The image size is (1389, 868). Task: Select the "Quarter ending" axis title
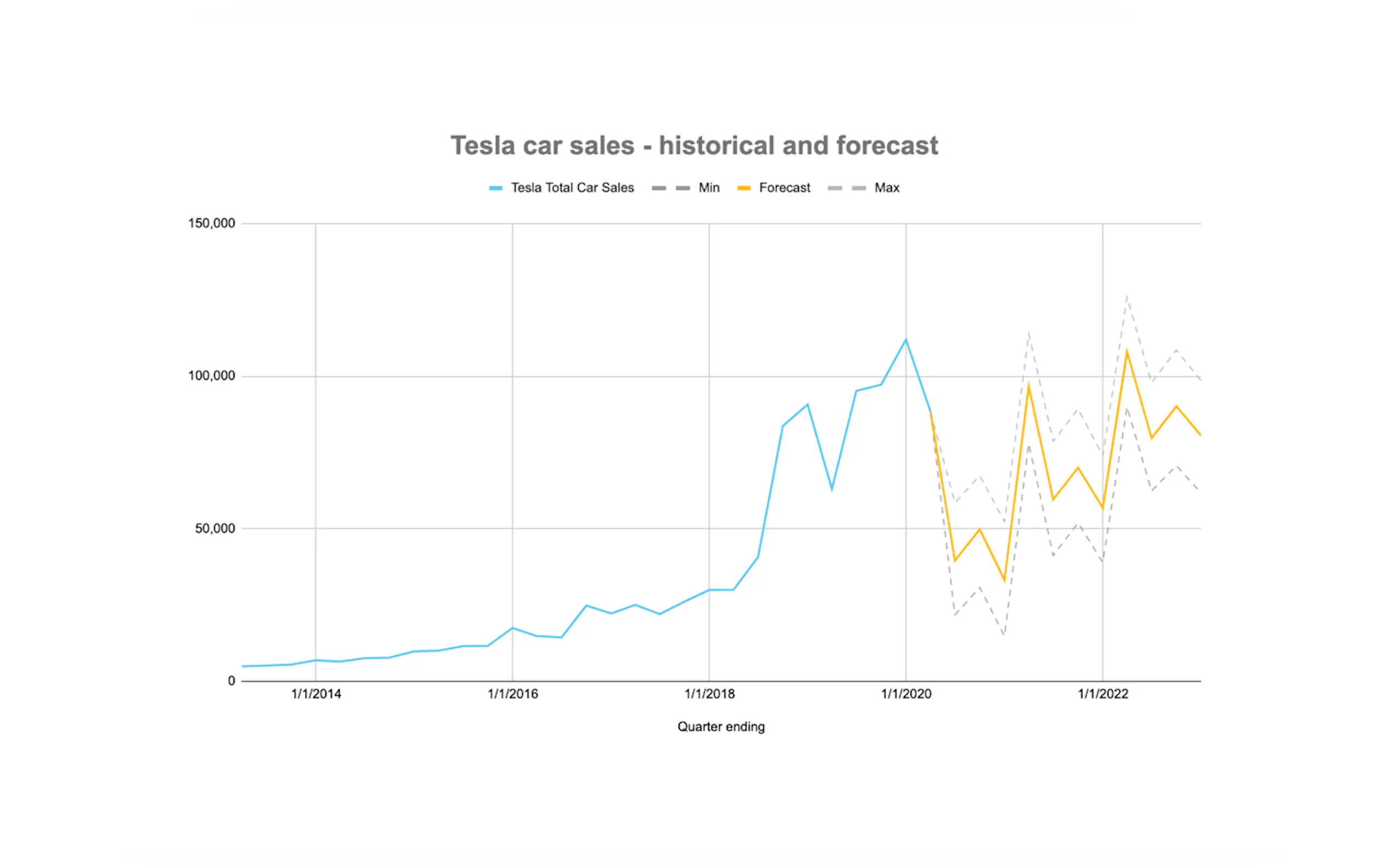pos(721,727)
